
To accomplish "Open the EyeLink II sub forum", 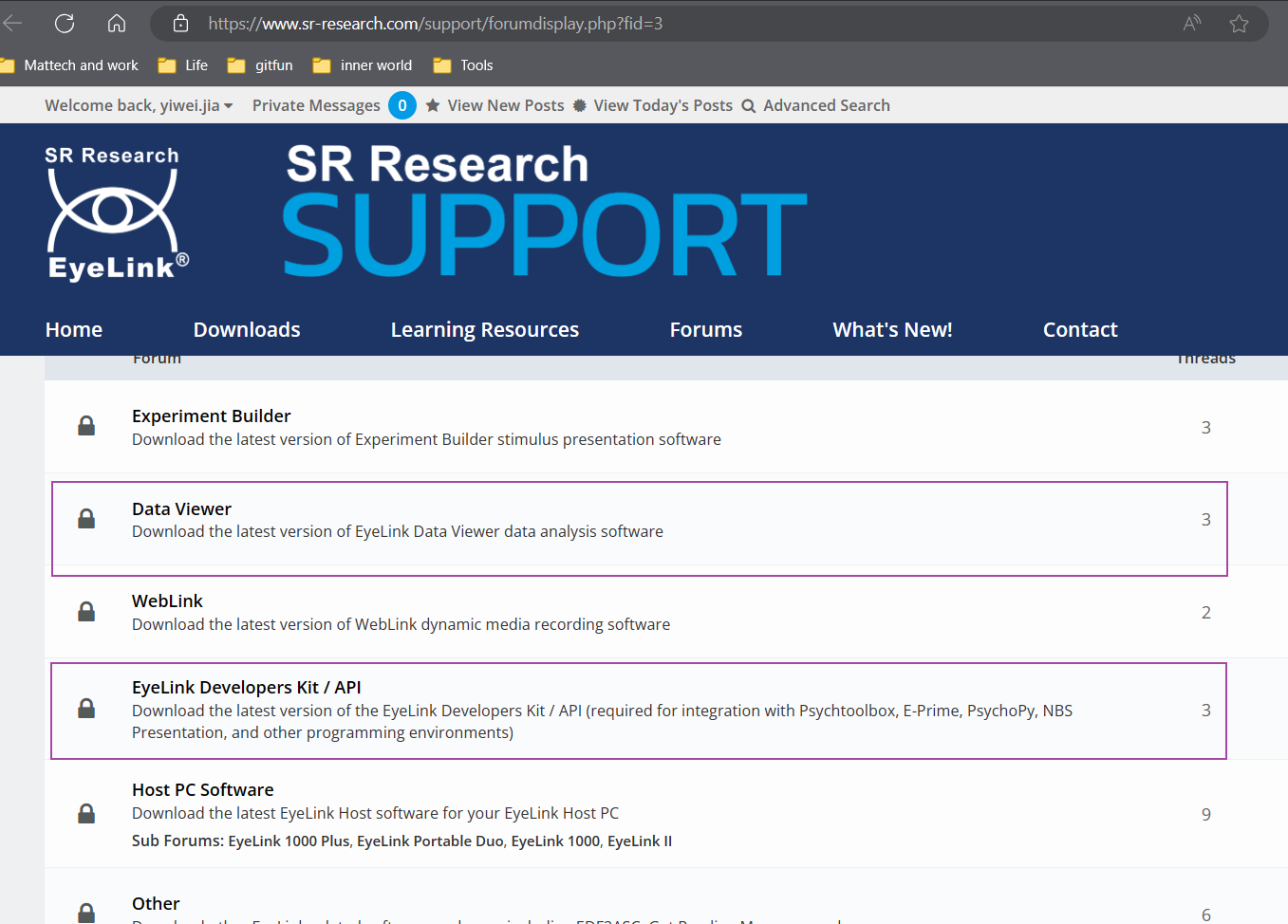I will tap(640, 841).
